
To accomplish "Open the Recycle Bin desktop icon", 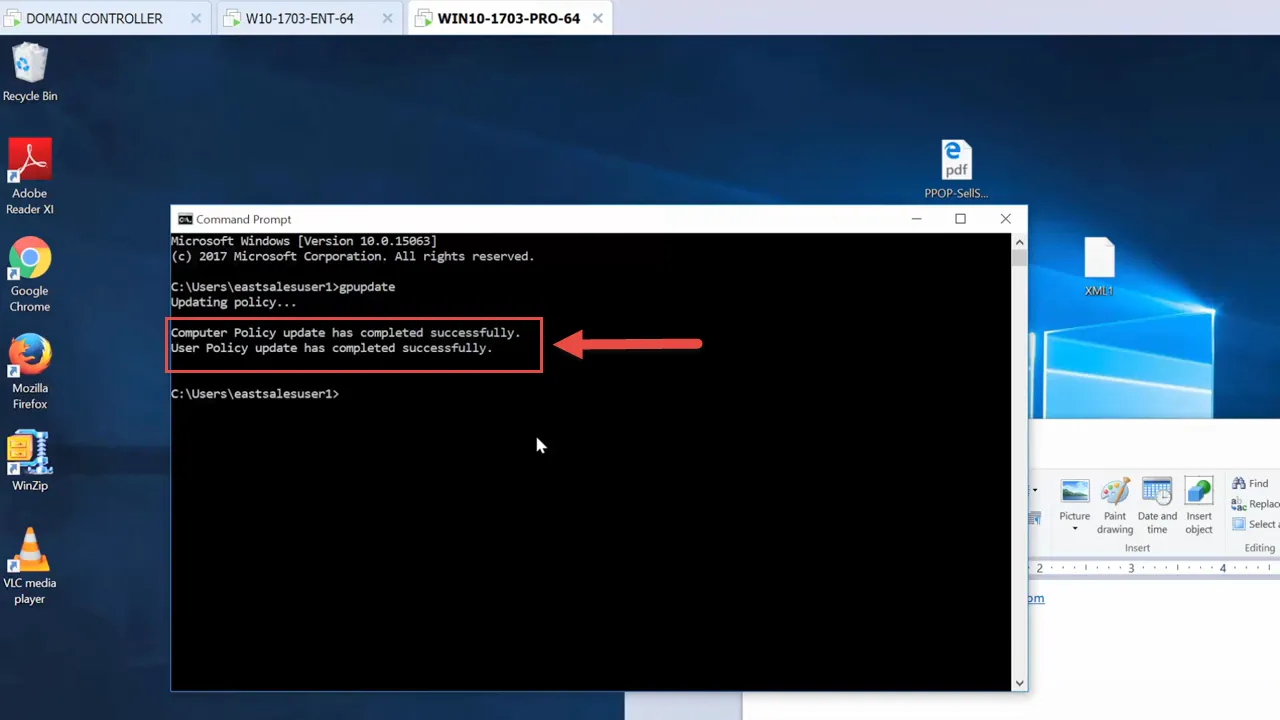I will click(x=30, y=72).
